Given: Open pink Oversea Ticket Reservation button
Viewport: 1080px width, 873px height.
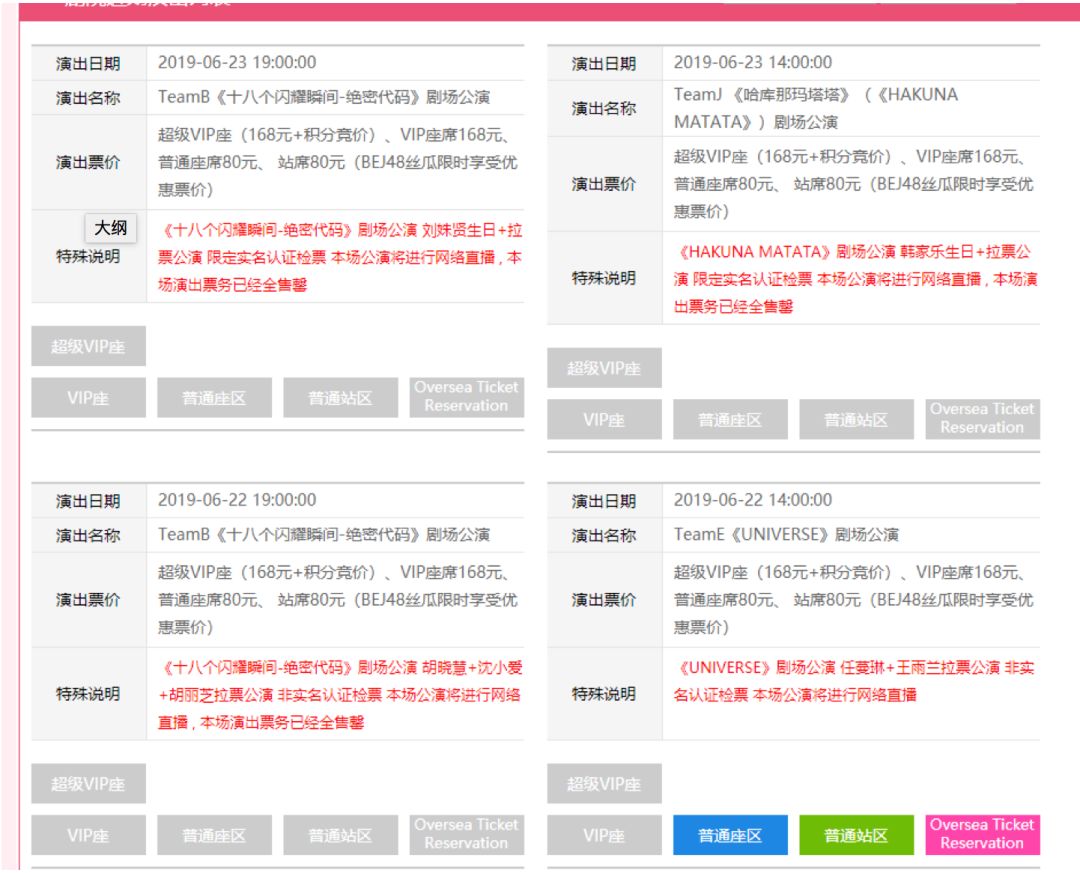Looking at the screenshot, I should 982,834.
